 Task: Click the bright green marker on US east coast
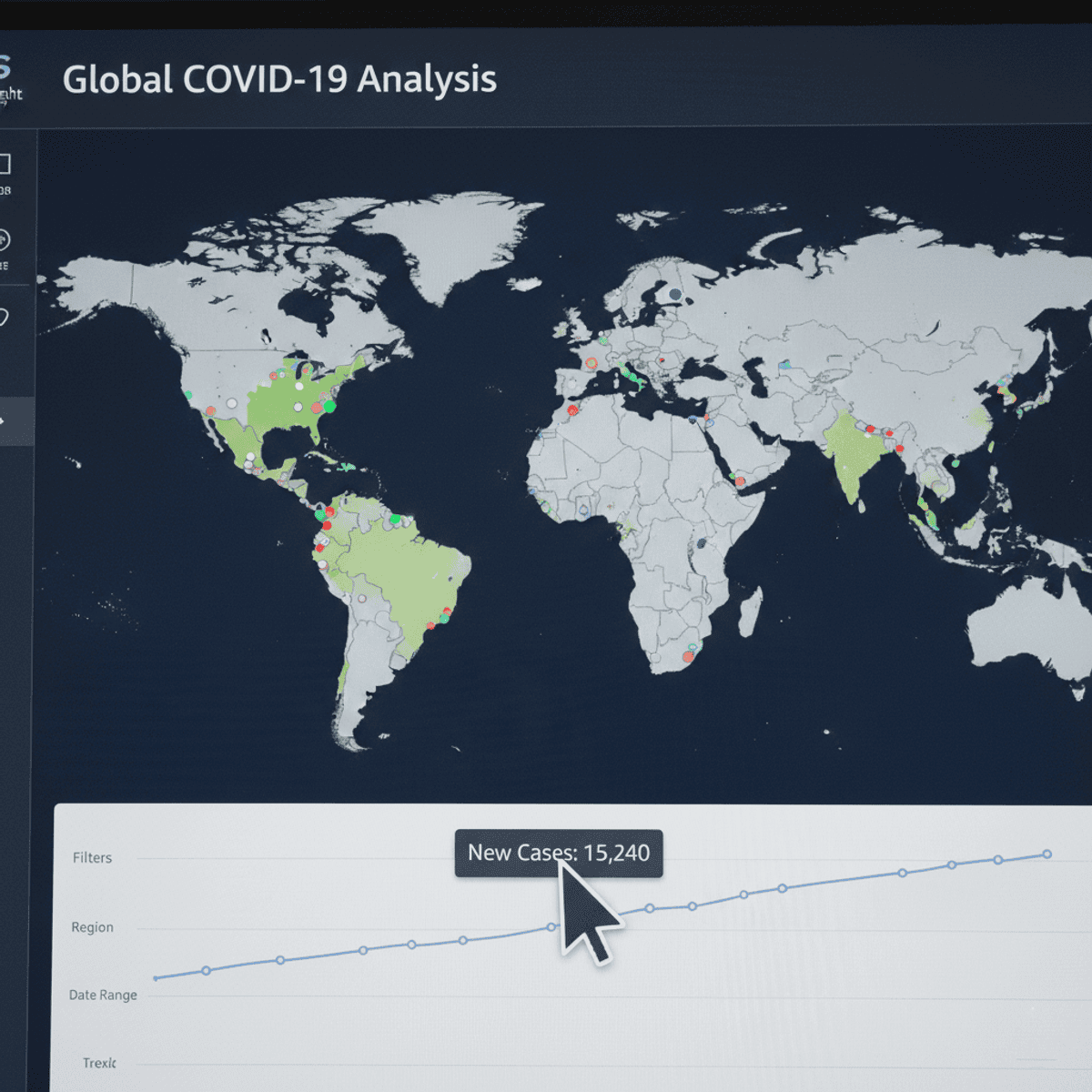coord(329,406)
